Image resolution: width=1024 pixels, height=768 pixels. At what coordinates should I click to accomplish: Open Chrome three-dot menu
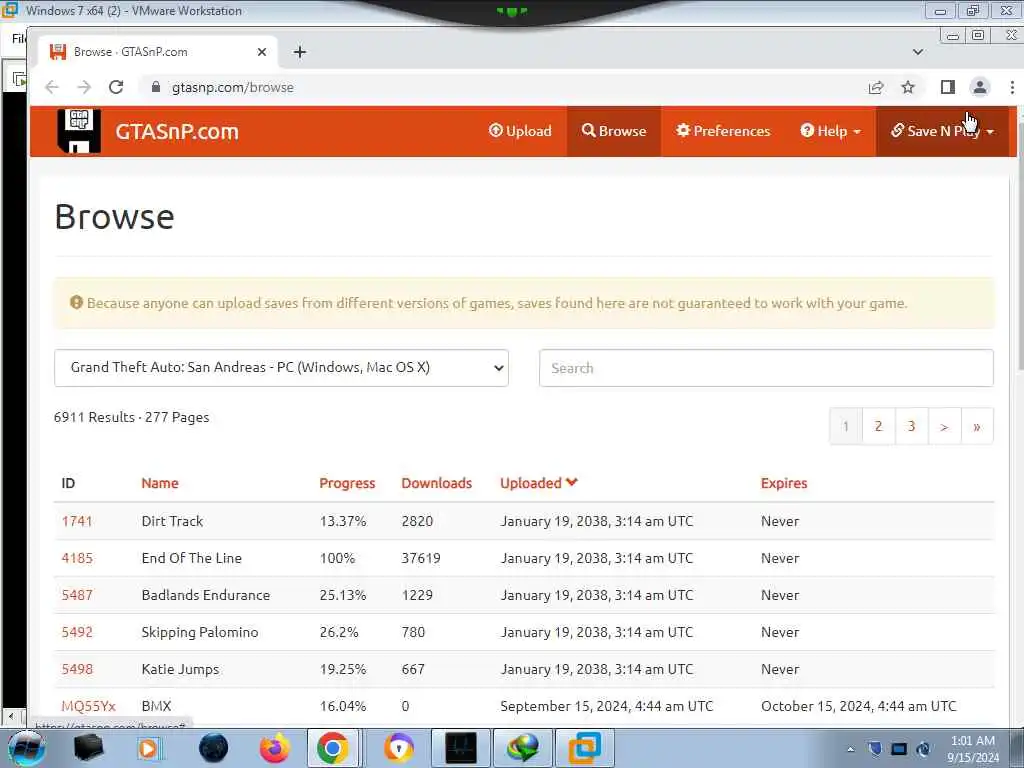pos(1012,87)
